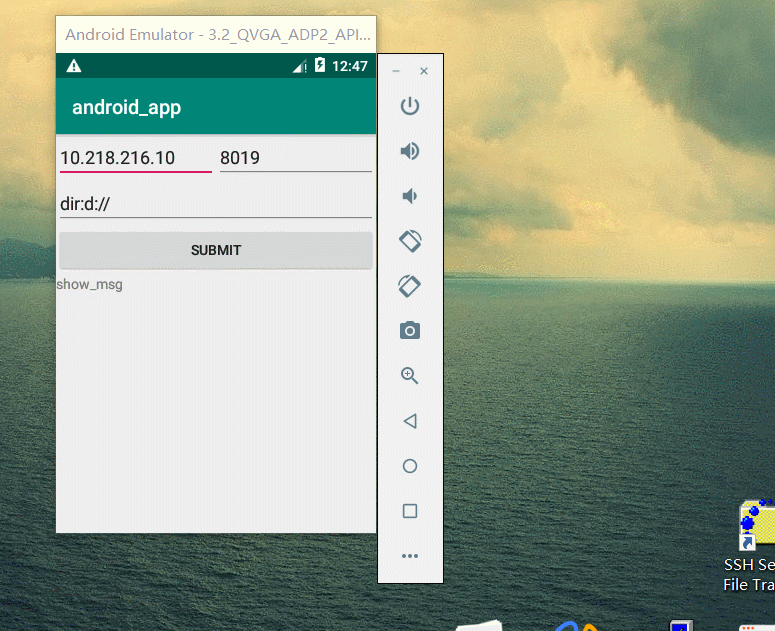Open the SSH Secure File Transfer shortcut
Image resolution: width=775 pixels, height=631 pixels.
pos(751,546)
